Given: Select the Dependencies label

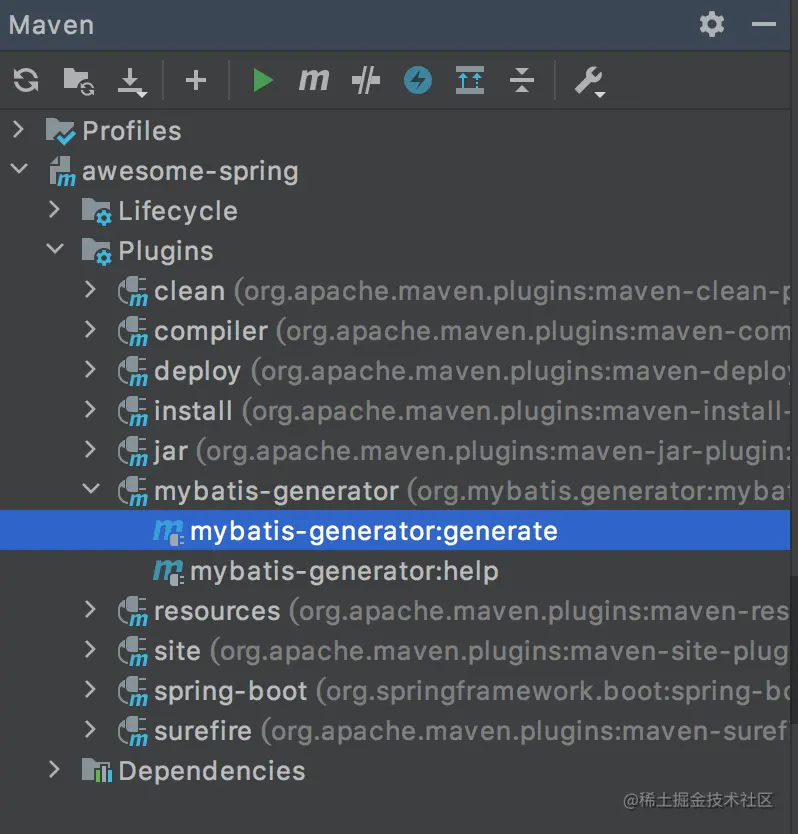Looking at the screenshot, I should click(x=212, y=771).
